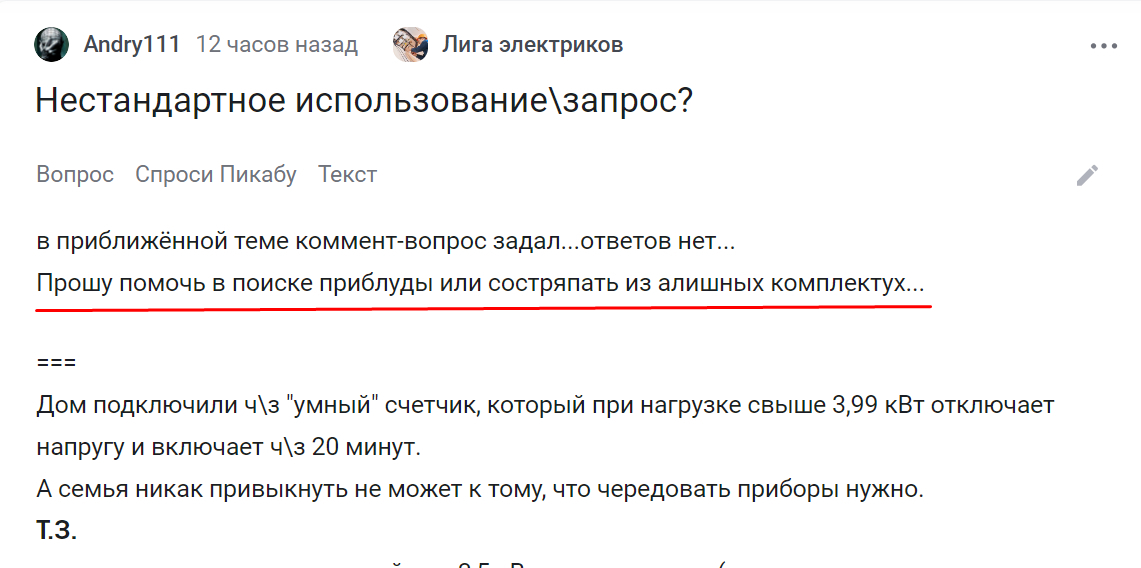Open the Andry111 author profile link

132,45
